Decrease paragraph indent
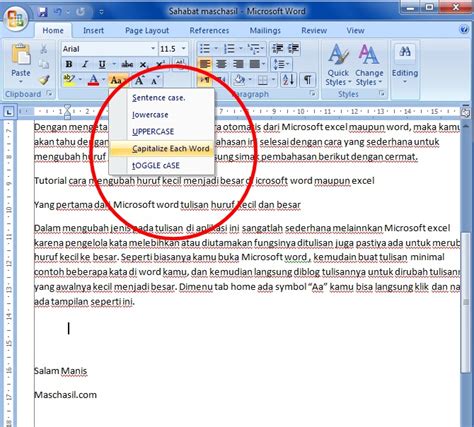This screenshot has width=474, height=427. click(x=277, y=49)
